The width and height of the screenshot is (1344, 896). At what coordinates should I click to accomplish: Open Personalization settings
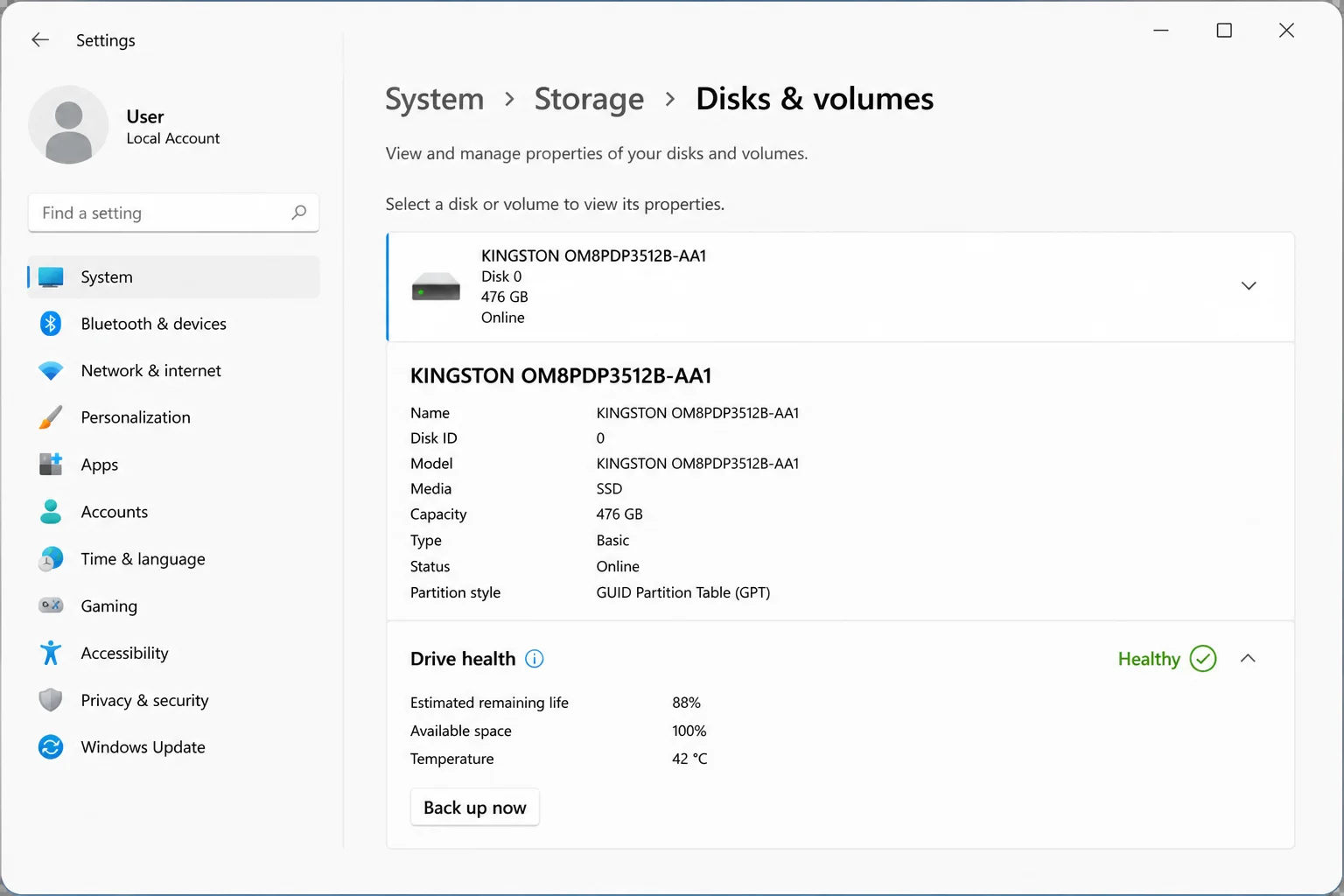point(174,417)
